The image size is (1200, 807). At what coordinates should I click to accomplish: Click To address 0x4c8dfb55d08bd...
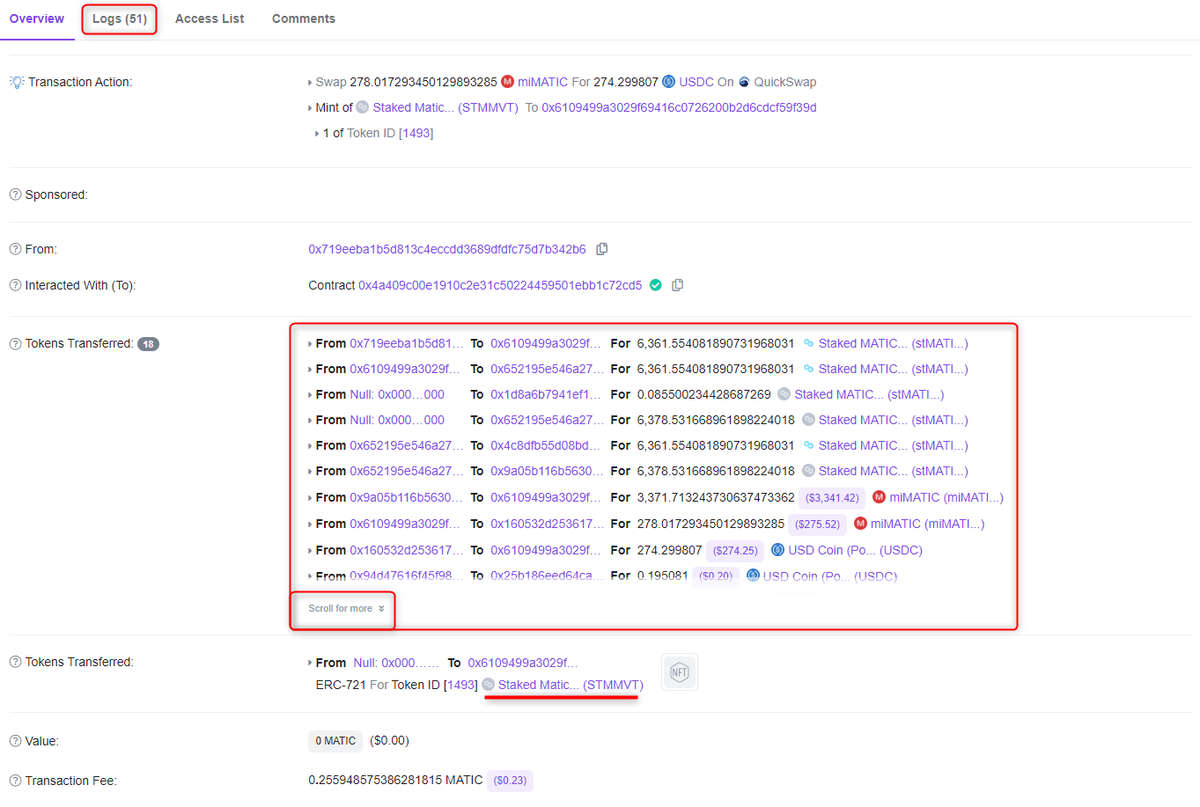pos(547,445)
